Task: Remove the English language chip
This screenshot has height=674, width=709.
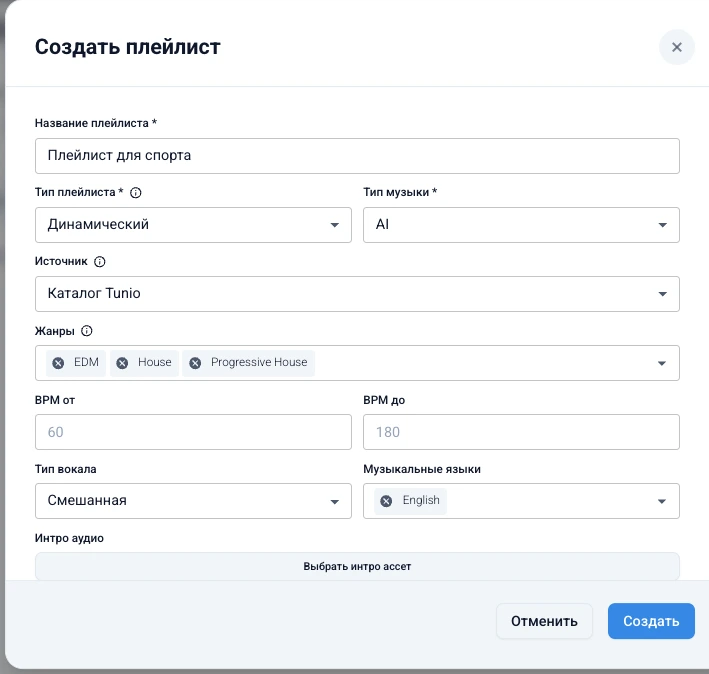Action: [386, 501]
